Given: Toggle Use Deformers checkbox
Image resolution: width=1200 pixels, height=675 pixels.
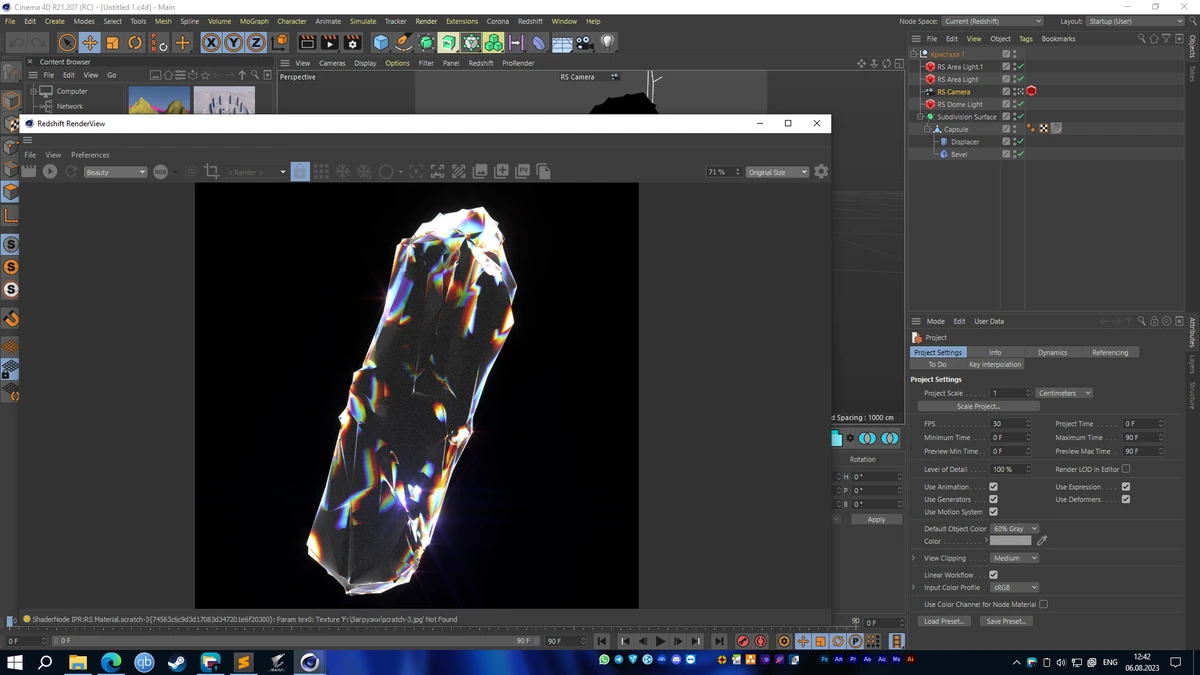Looking at the screenshot, I should 1126,499.
